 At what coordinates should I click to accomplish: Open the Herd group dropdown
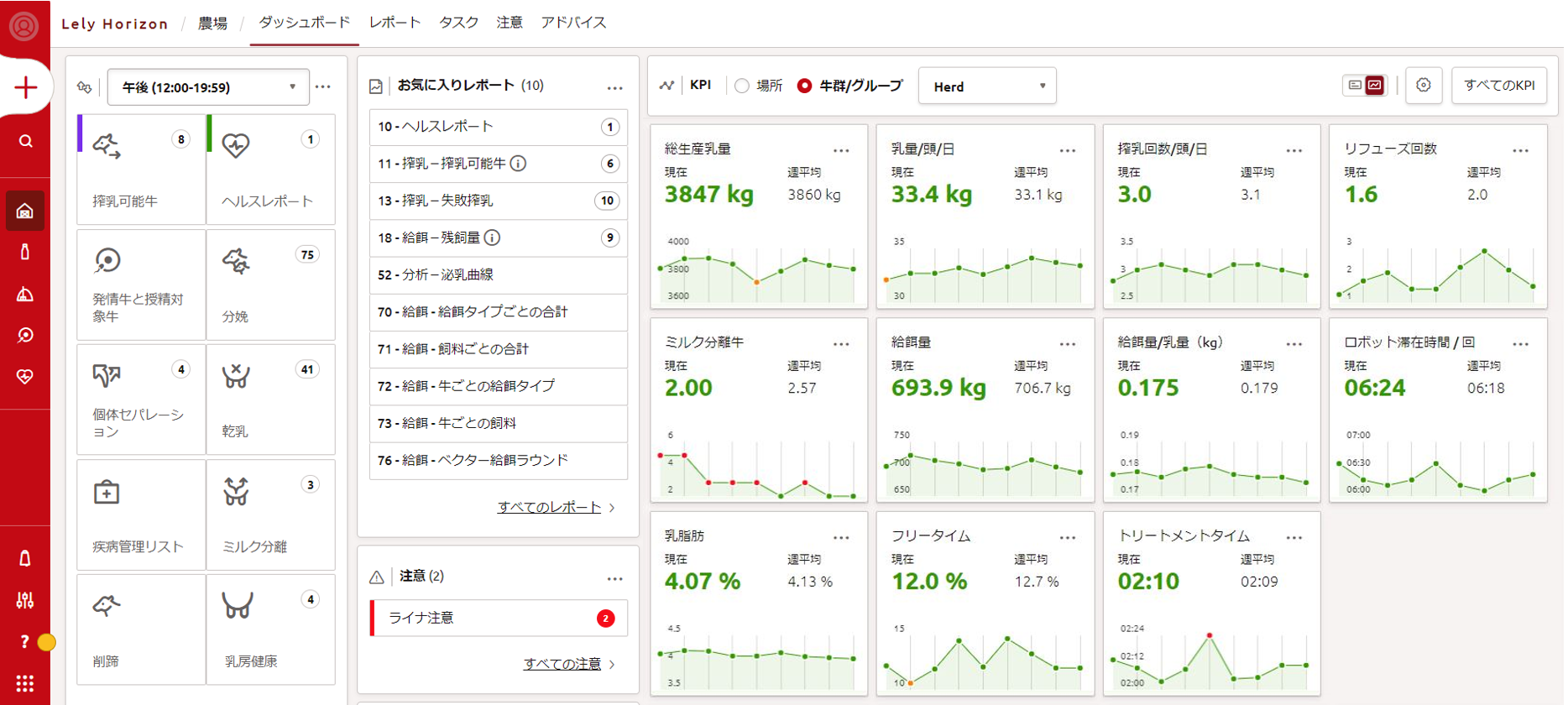click(987, 86)
